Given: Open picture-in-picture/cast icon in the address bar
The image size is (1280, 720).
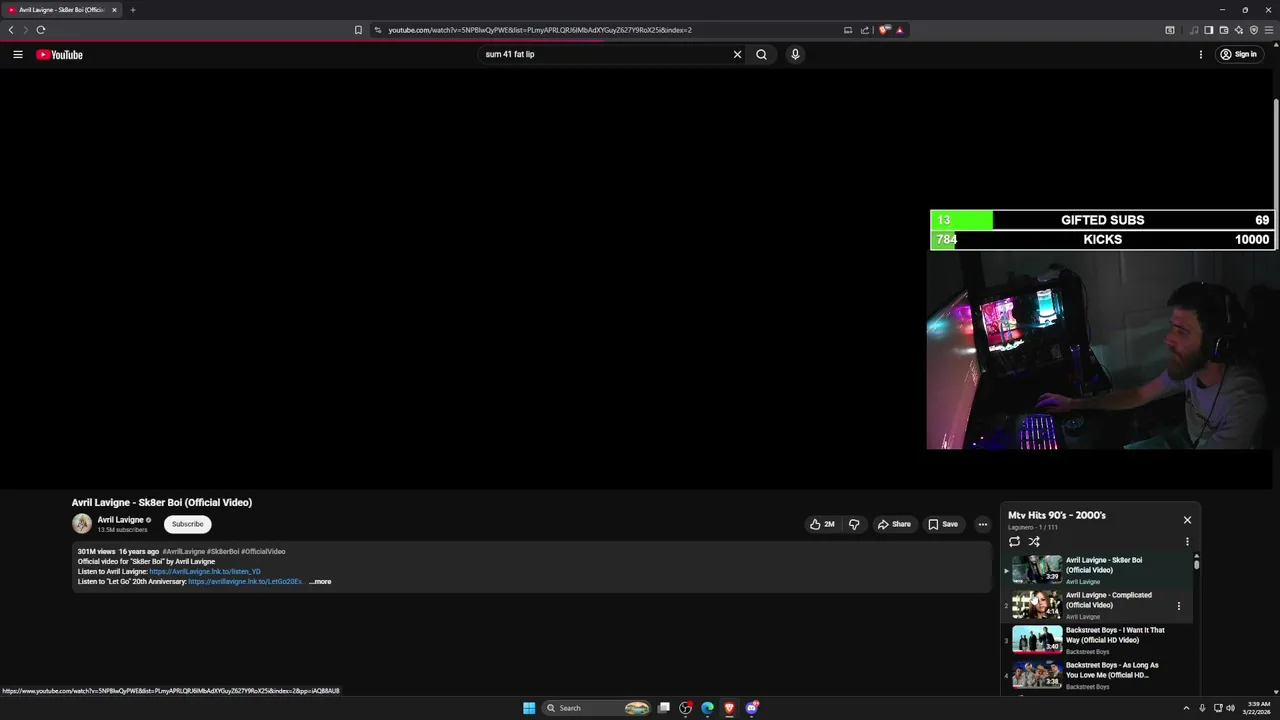Looking at the screenshot, I should [x=848, y=30].
